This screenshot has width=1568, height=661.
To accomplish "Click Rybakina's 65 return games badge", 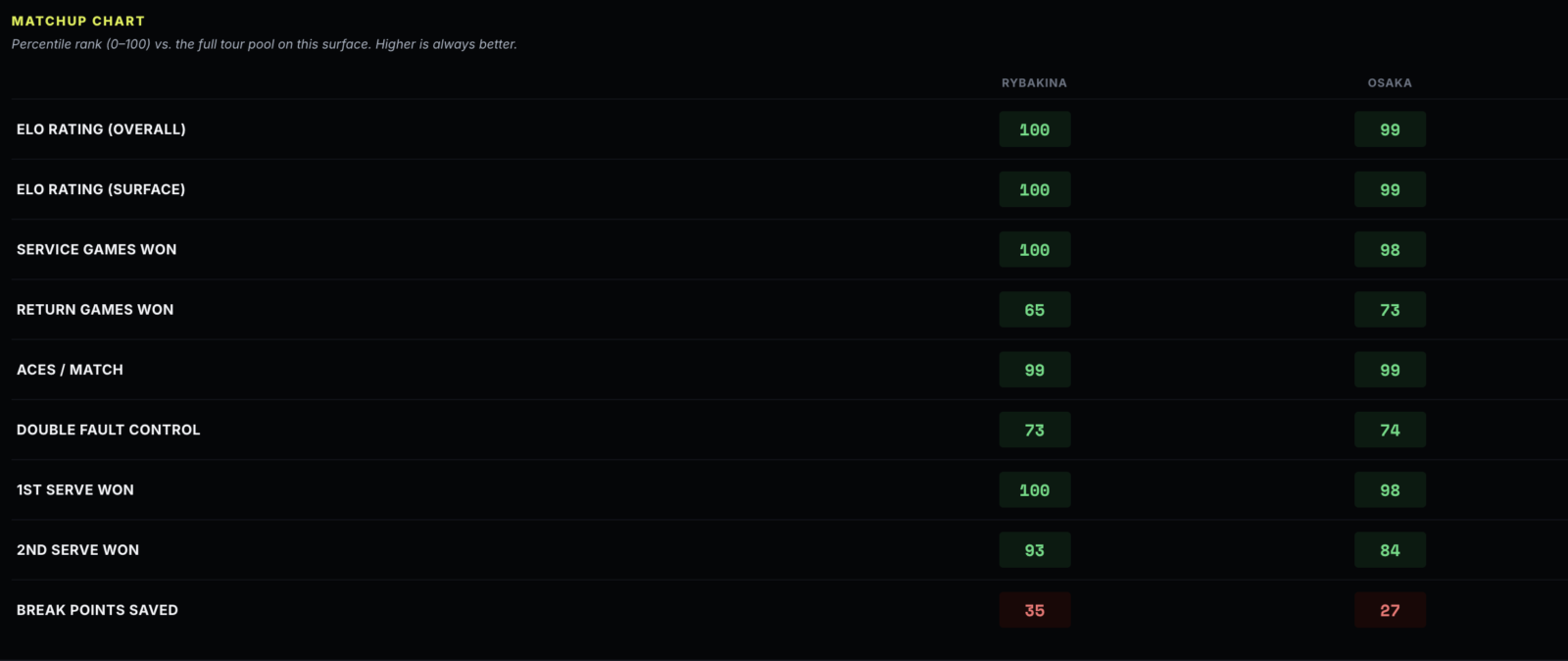I will (1035, 310).
